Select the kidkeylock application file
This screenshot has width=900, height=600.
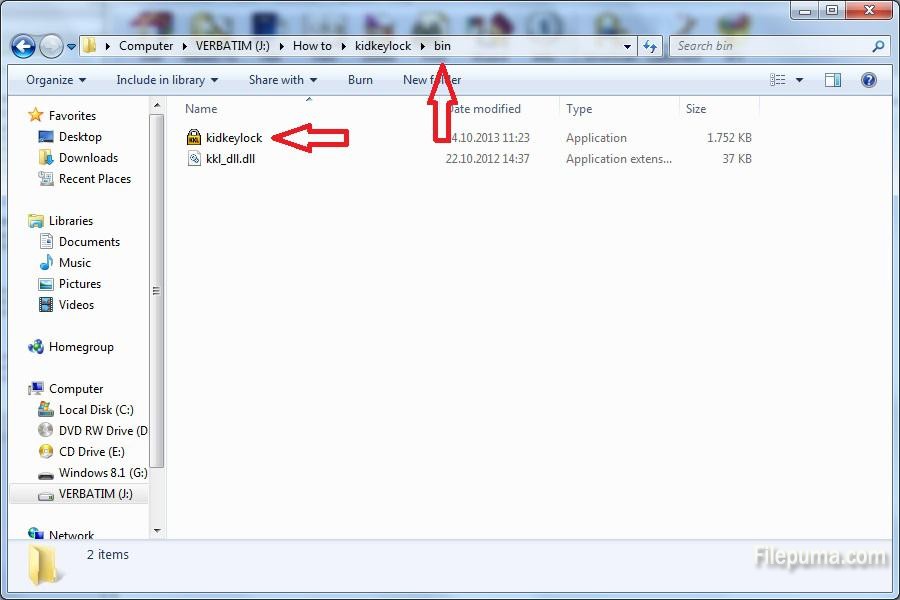[x=233, y=138]
